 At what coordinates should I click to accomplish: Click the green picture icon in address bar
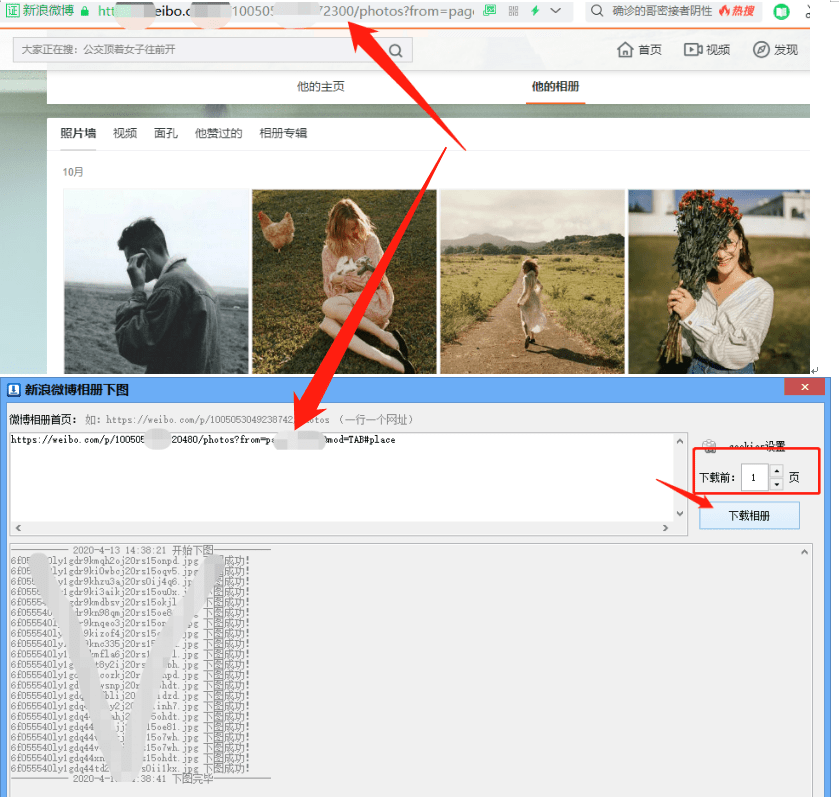pyautogui.click(x=490, y=11)
